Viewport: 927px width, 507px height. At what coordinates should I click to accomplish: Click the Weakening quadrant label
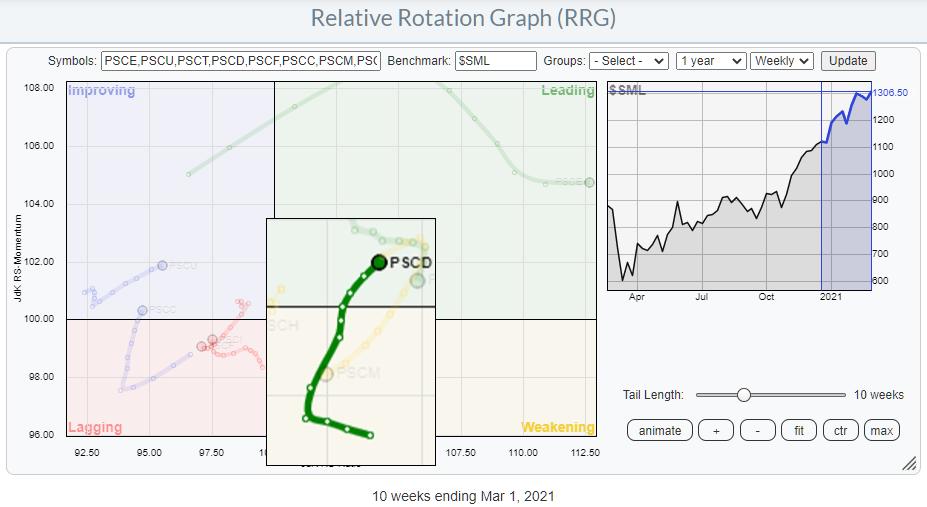(558, 427)
